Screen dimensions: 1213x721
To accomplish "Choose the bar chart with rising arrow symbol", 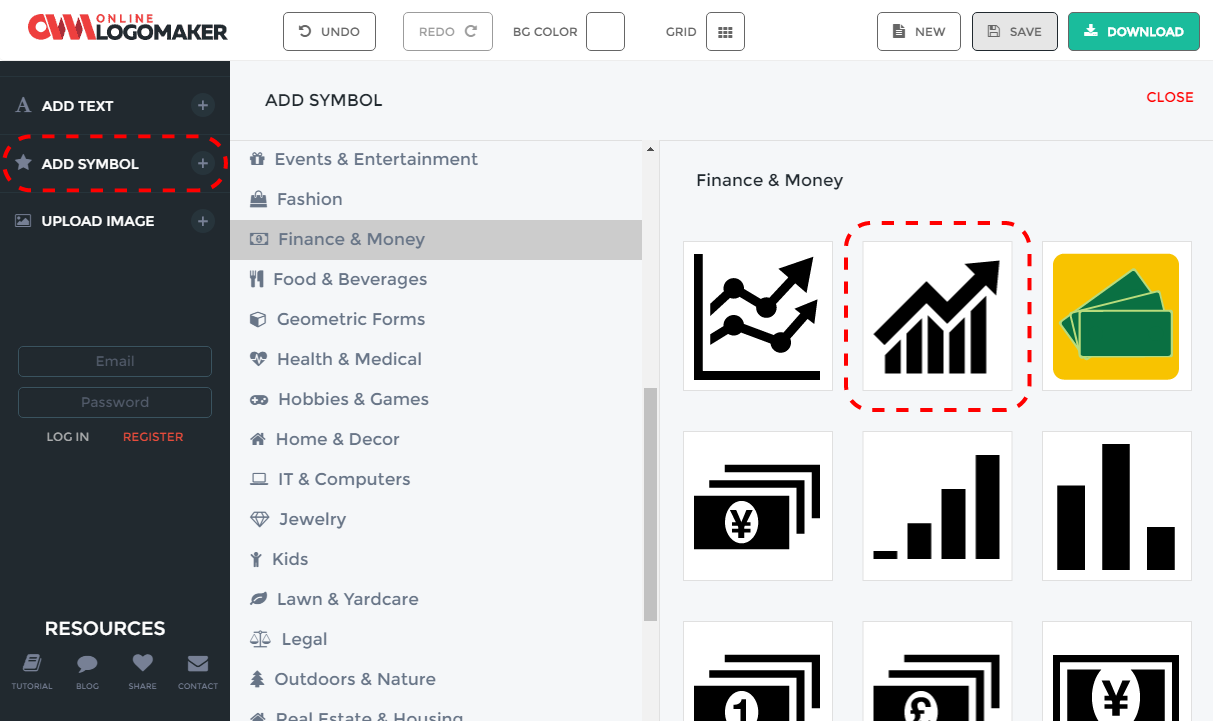I will pyautogui.click(x=937, y=316).
